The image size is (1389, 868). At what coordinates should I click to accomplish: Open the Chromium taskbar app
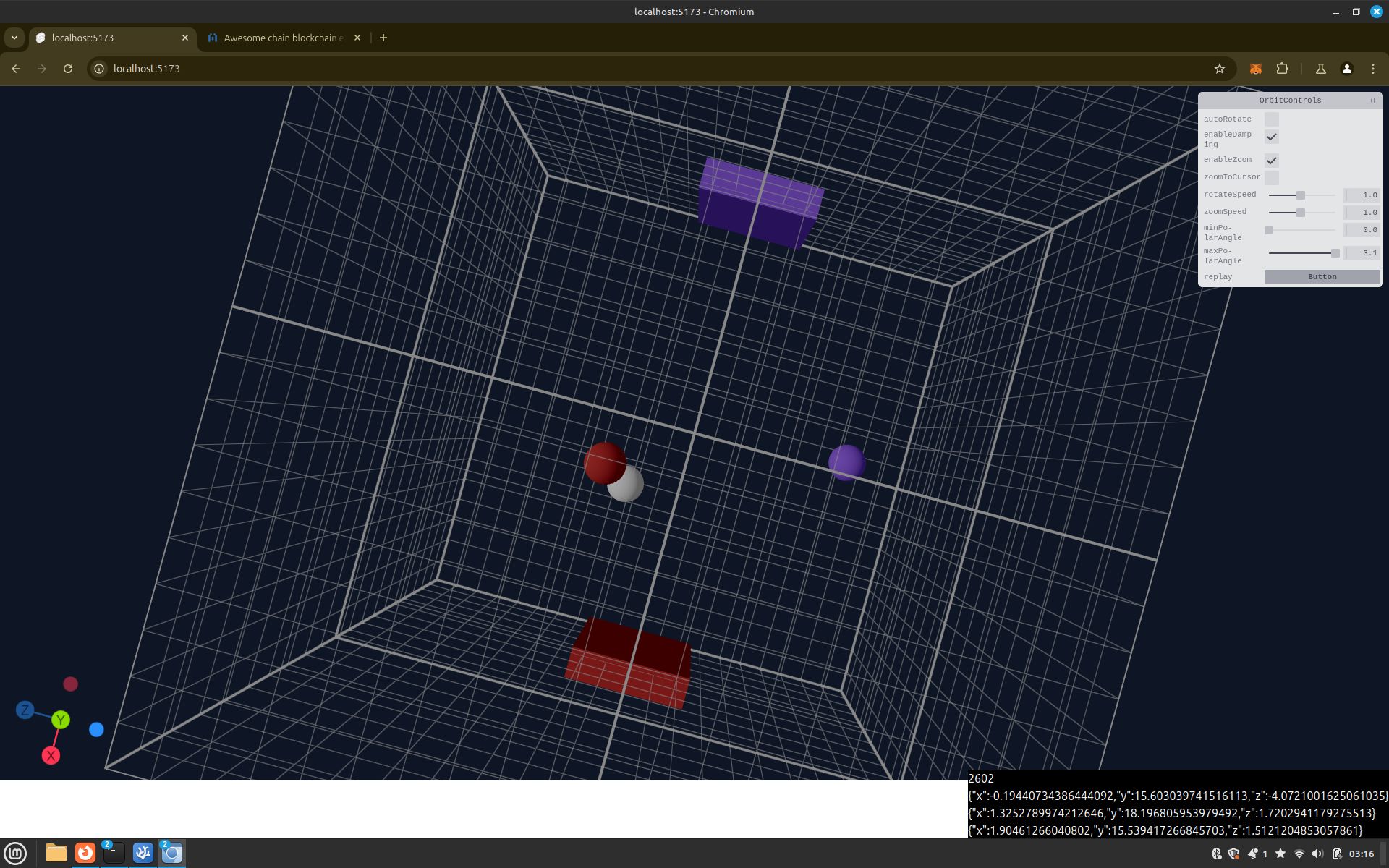tap(172, 854)
